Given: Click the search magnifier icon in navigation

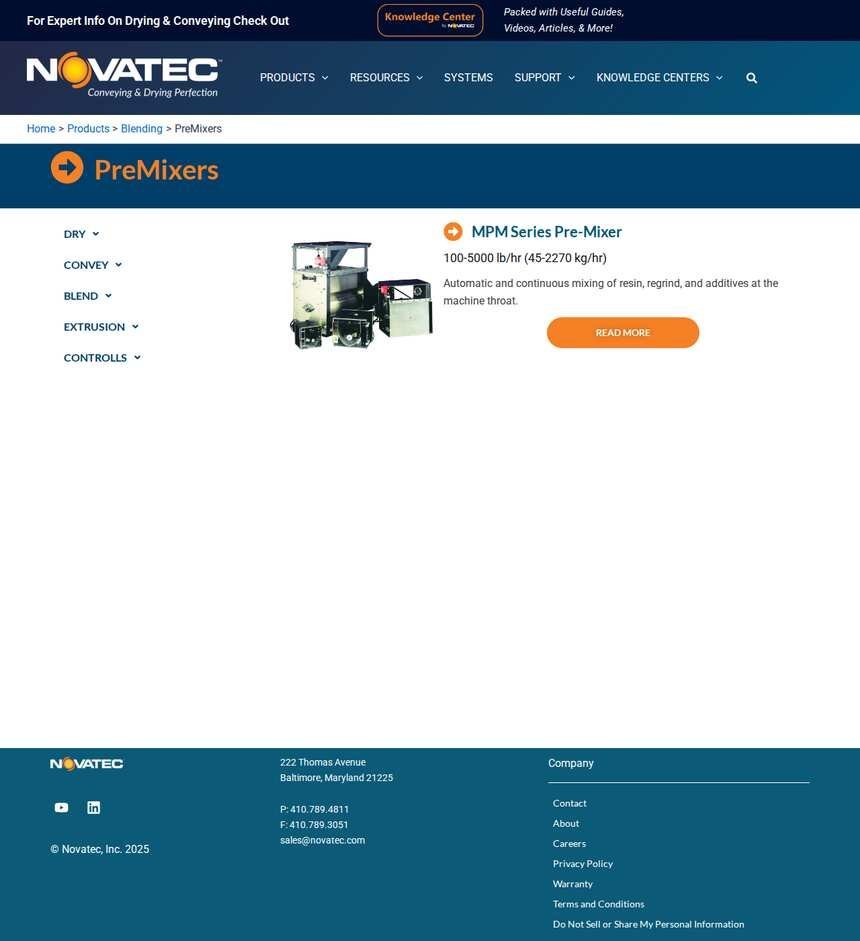Looking at the screenshot, I should (x=751, y=78).
